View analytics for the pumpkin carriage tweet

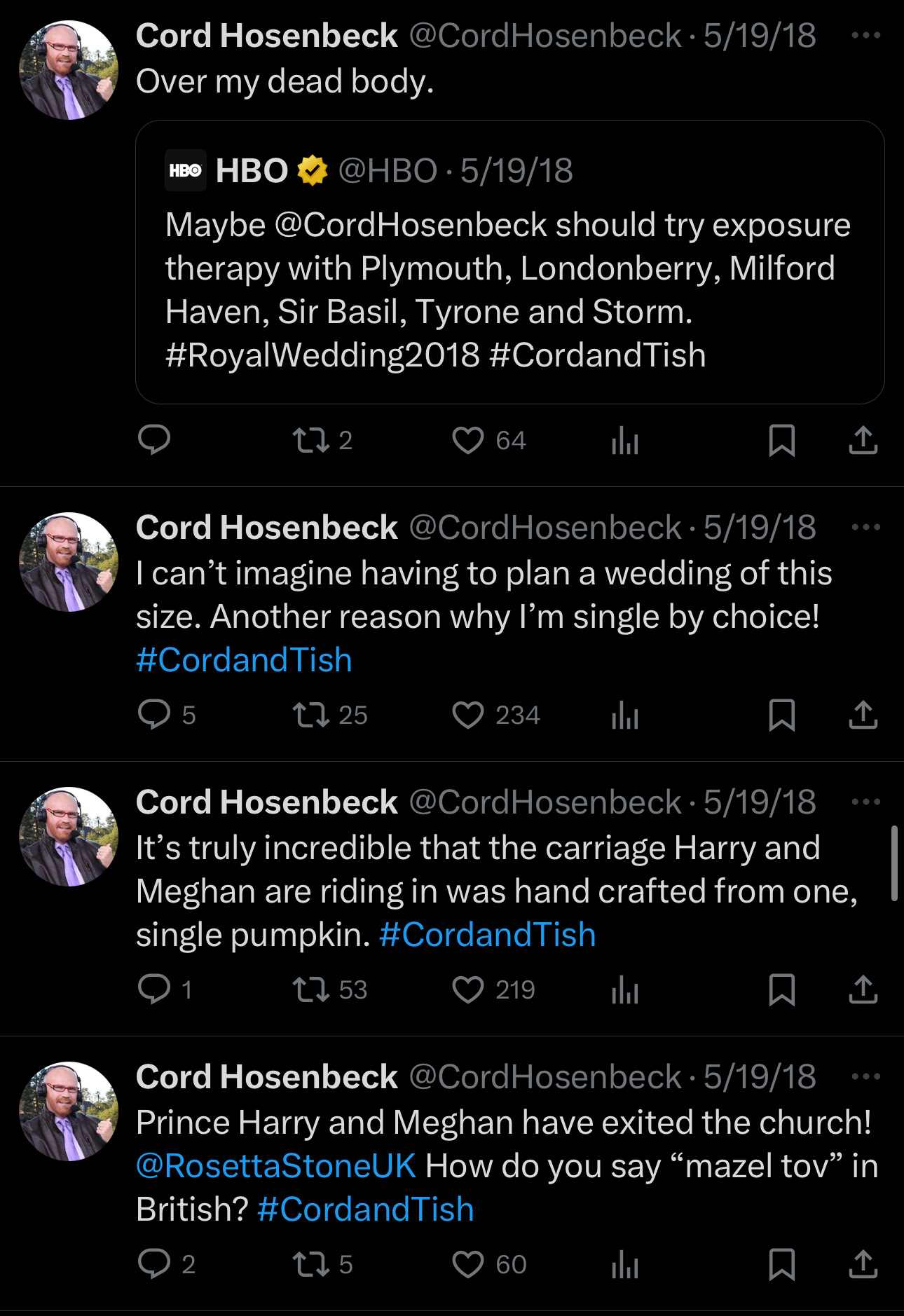point(624,989)
